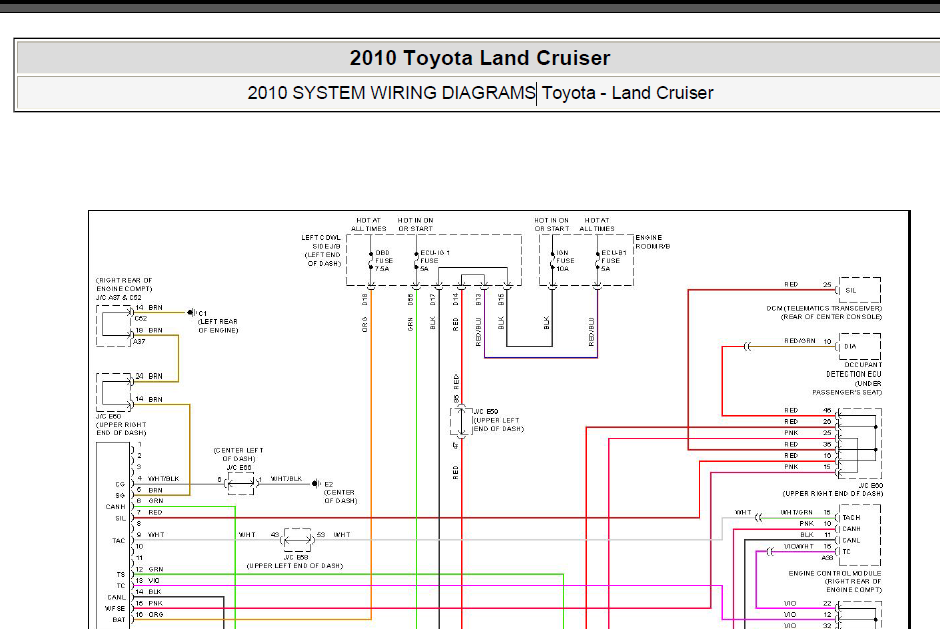Viewport: 940px width, 629px height.
Task: Click the "2010 SYSTEM WIRING DIAGRAMS" subtitle text
Action: click(391, 93)
